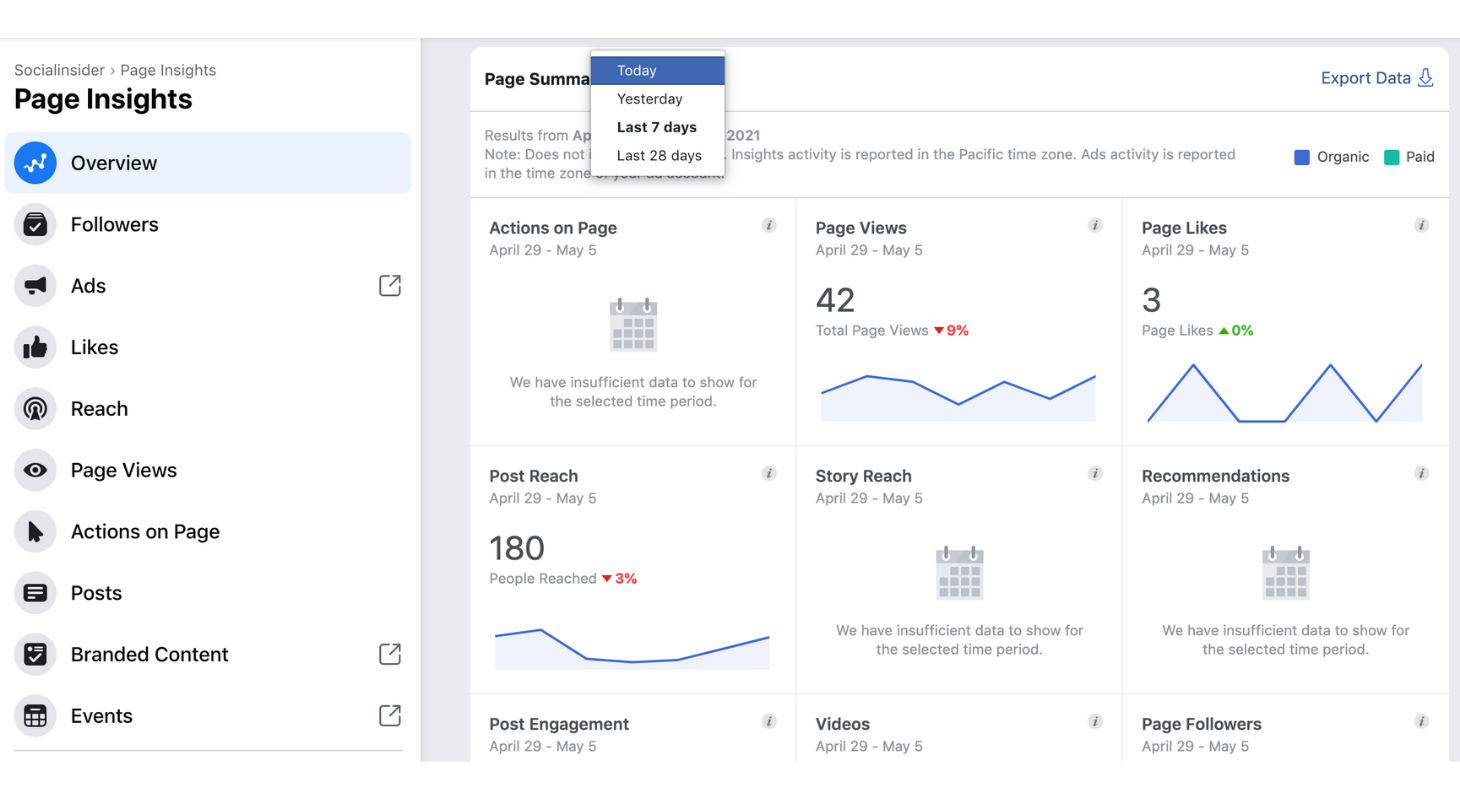Click the '42' Total Page Views value
This screenshot has width=1460, height=800.
pos(835,300)
